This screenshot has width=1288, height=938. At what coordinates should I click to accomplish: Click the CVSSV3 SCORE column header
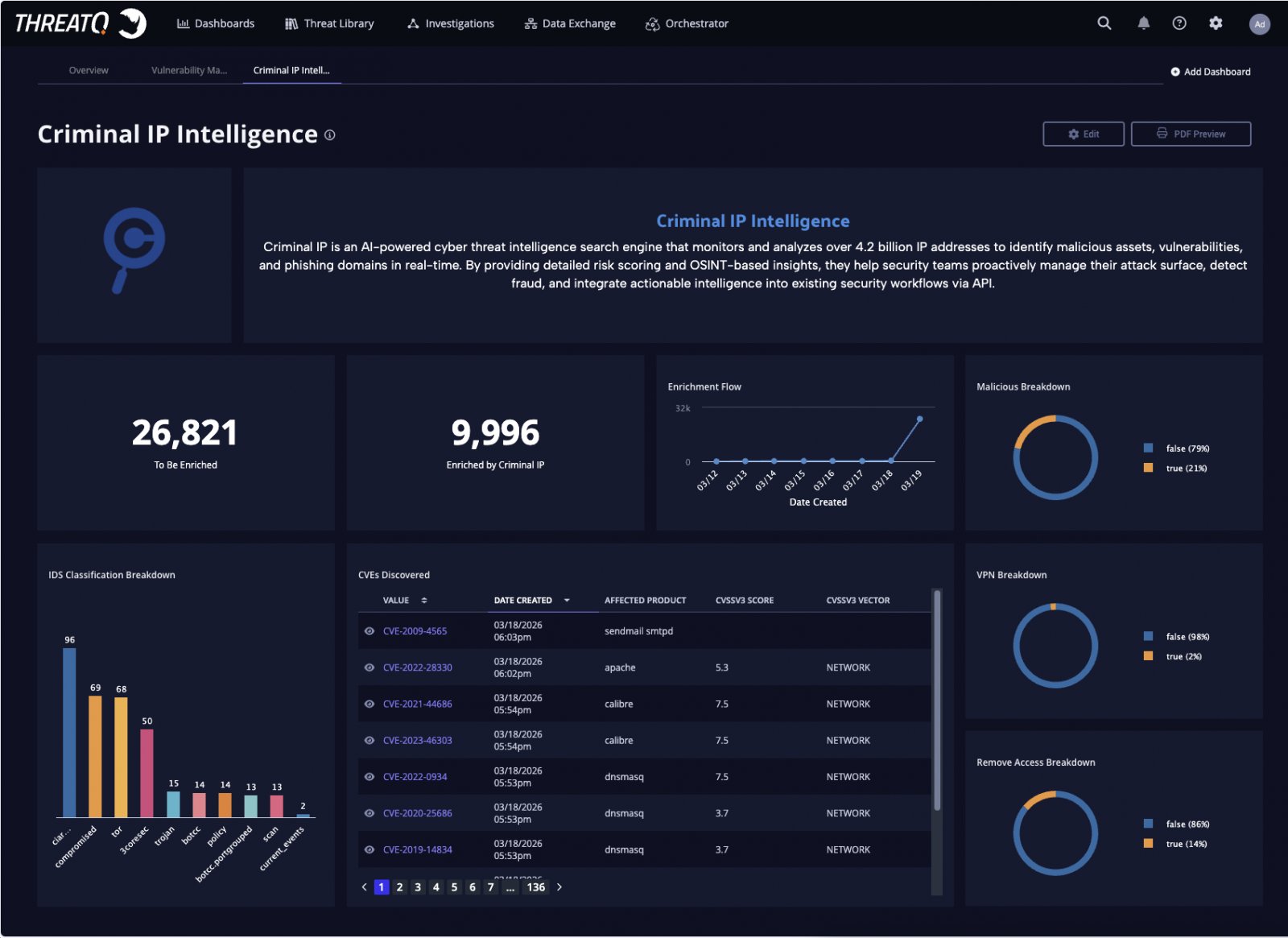coord(745,601)
